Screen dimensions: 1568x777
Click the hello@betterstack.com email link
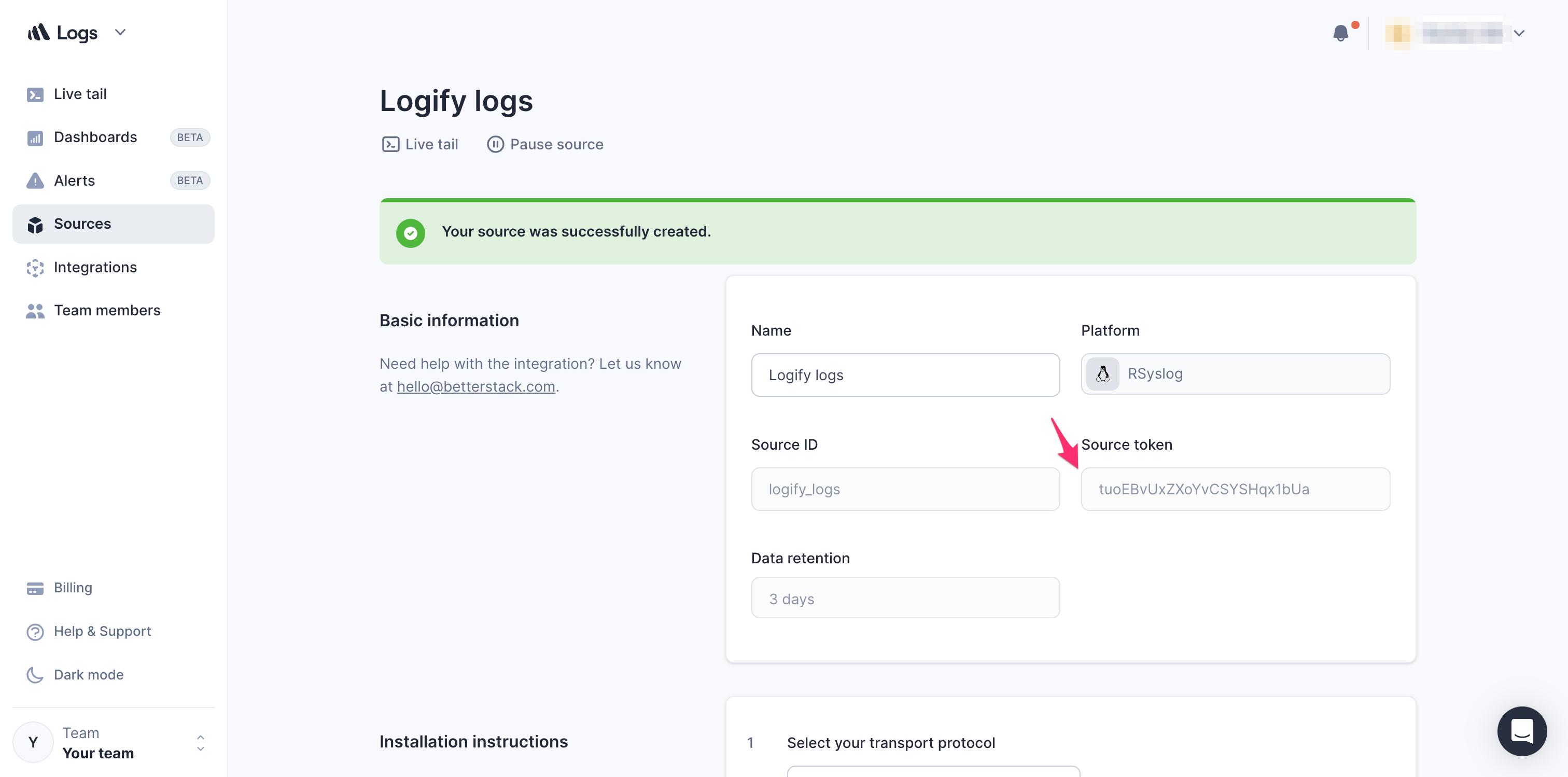click(x=475, y=386)
